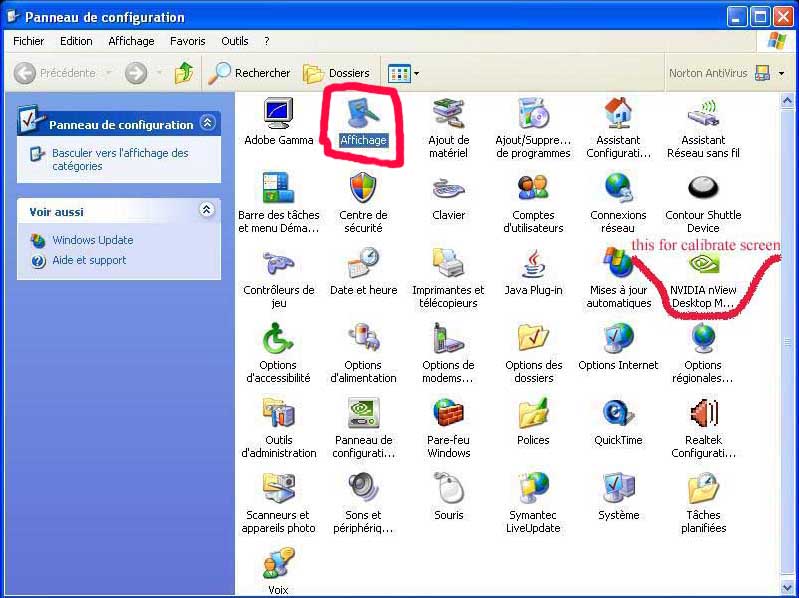The image size is (799, 598).
Task: Open Barre des tâches et menu Démarrer
Action: pyautogui.click(x=278, y=203)
